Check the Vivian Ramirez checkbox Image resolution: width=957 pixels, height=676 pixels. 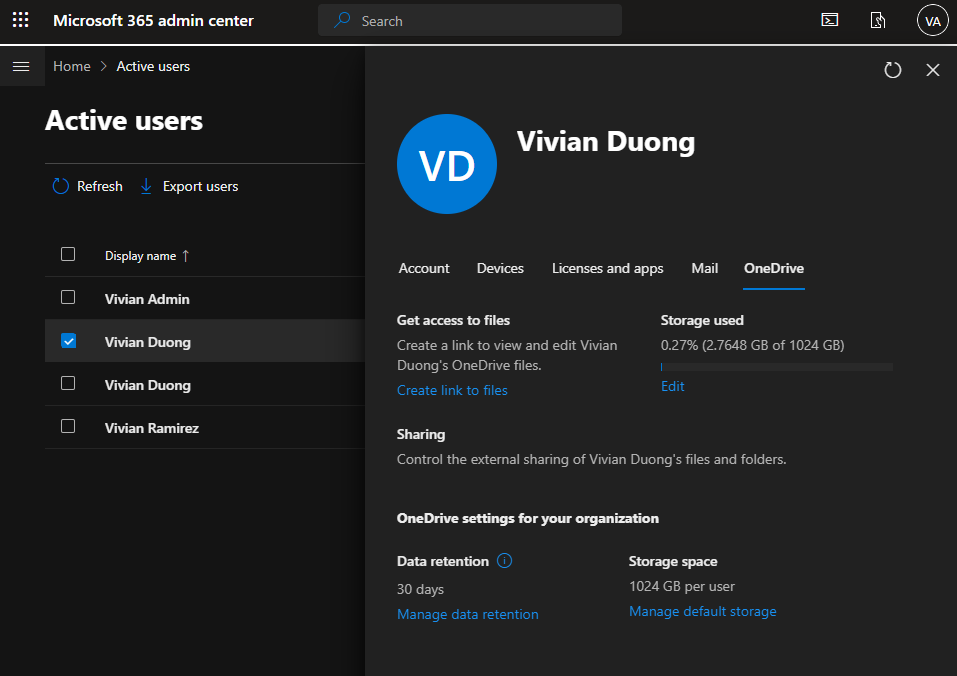click(68, 426)
